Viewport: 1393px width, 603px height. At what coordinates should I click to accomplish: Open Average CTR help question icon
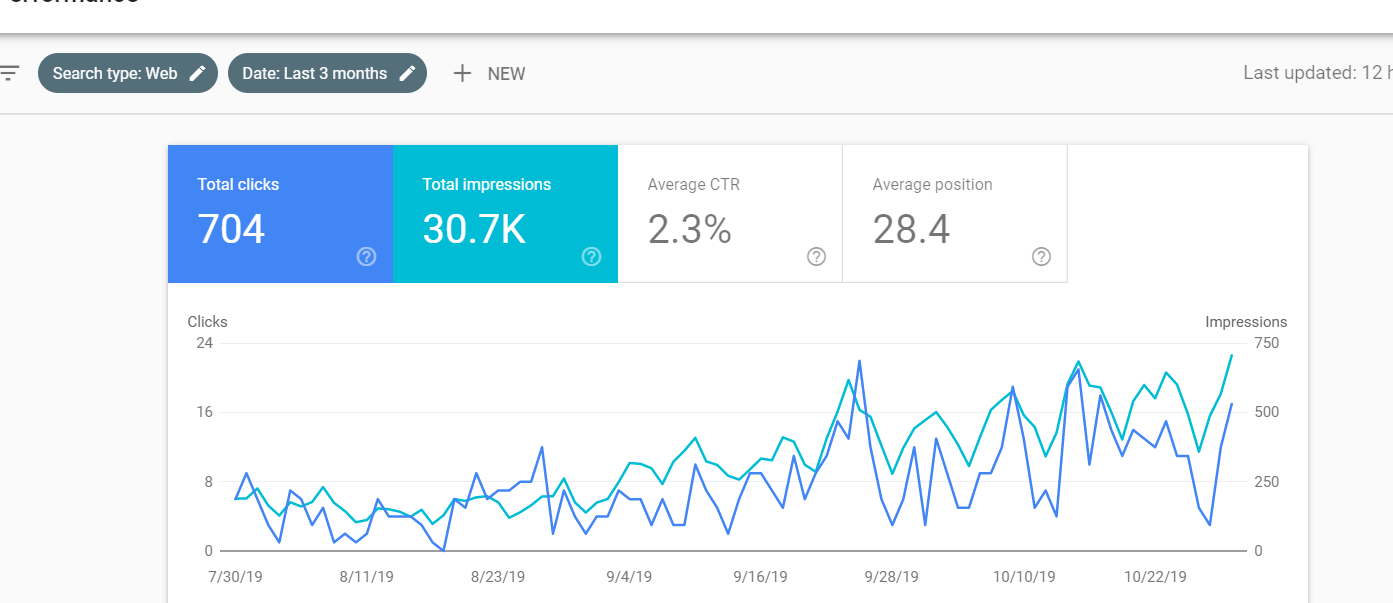coord(816,257)
